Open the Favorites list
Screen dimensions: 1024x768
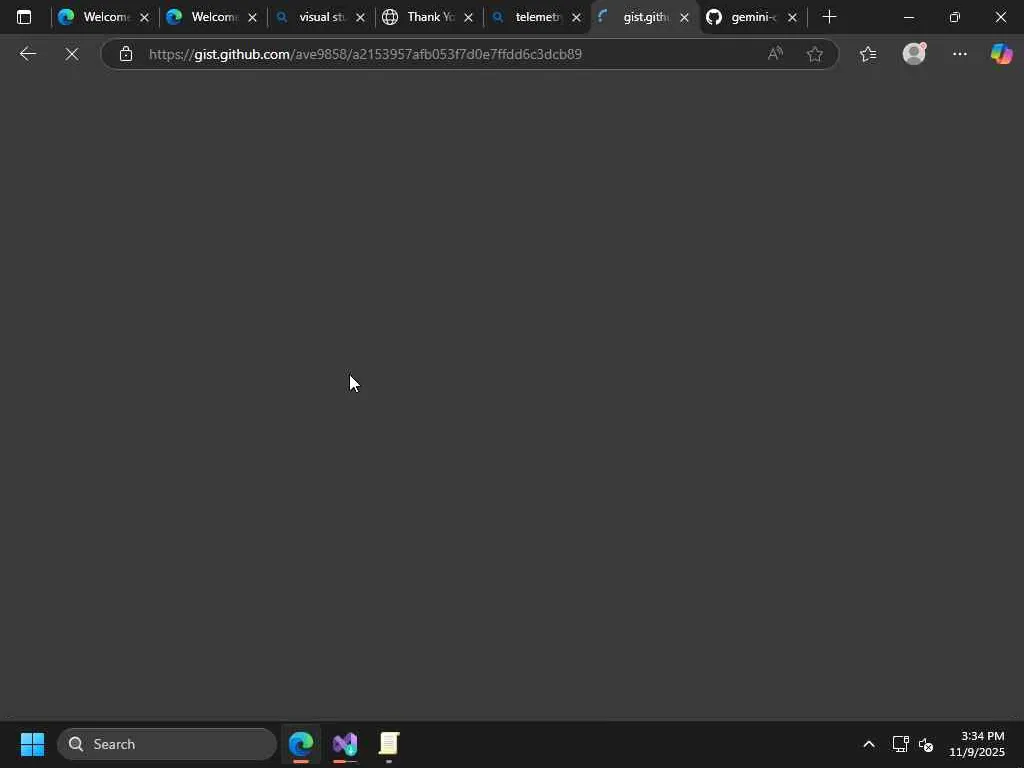coord(868,54)
